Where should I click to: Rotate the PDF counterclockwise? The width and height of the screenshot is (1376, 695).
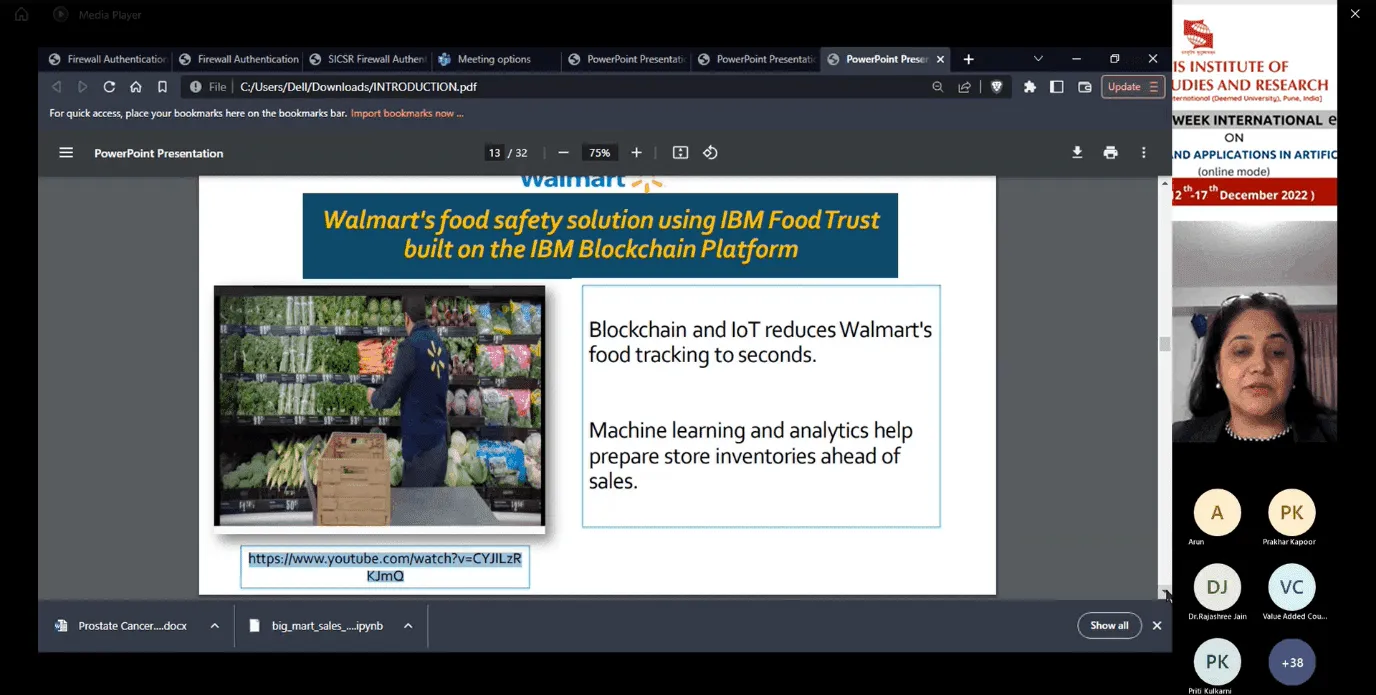tap(710, 153)
